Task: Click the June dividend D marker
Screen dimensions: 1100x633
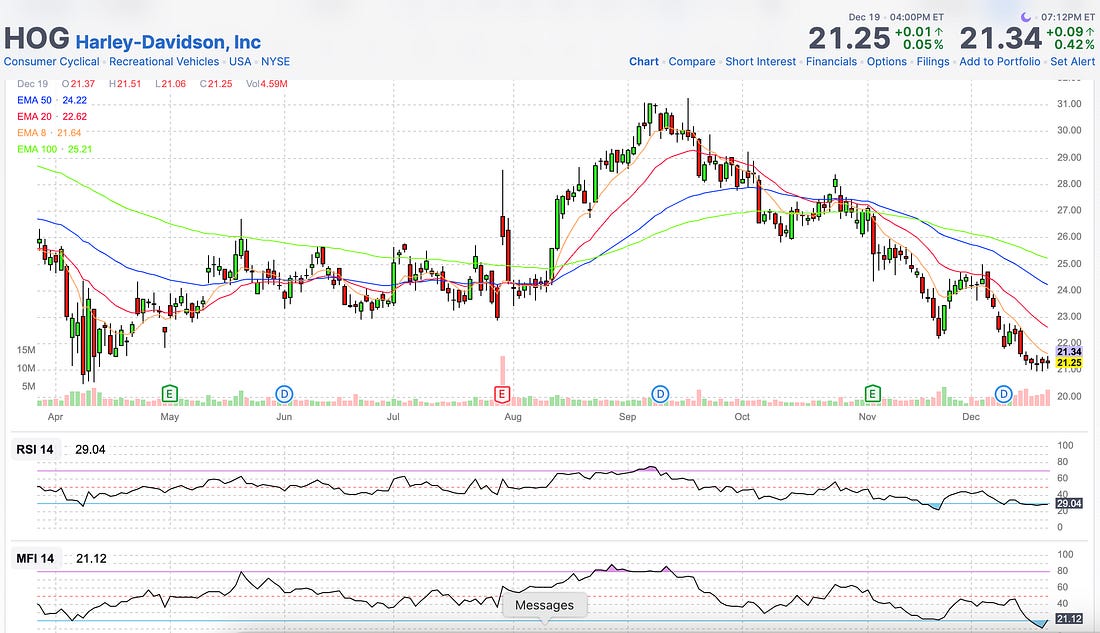Action: [284, 394]
